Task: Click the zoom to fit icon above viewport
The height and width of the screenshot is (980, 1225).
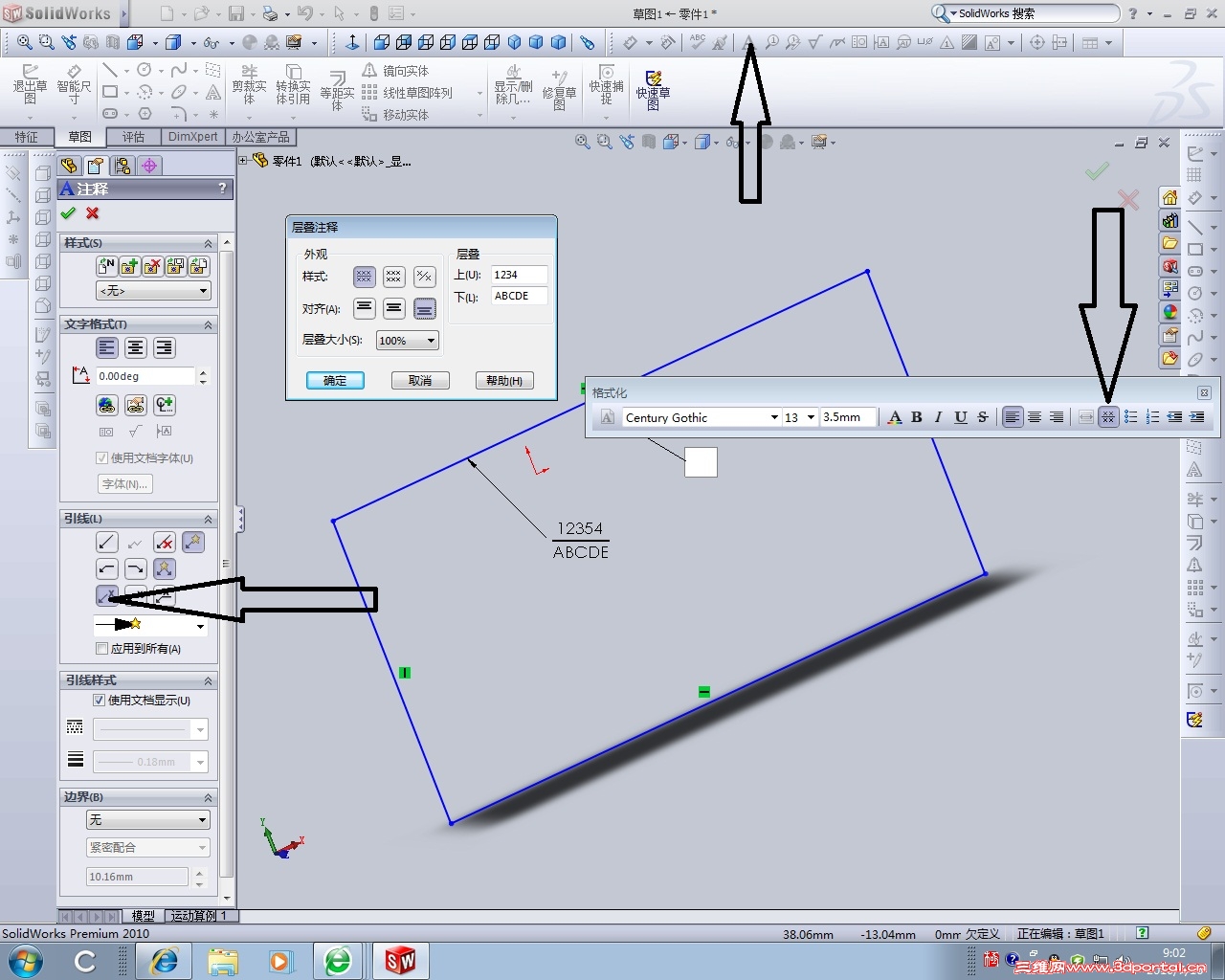Action: (582, 143)
